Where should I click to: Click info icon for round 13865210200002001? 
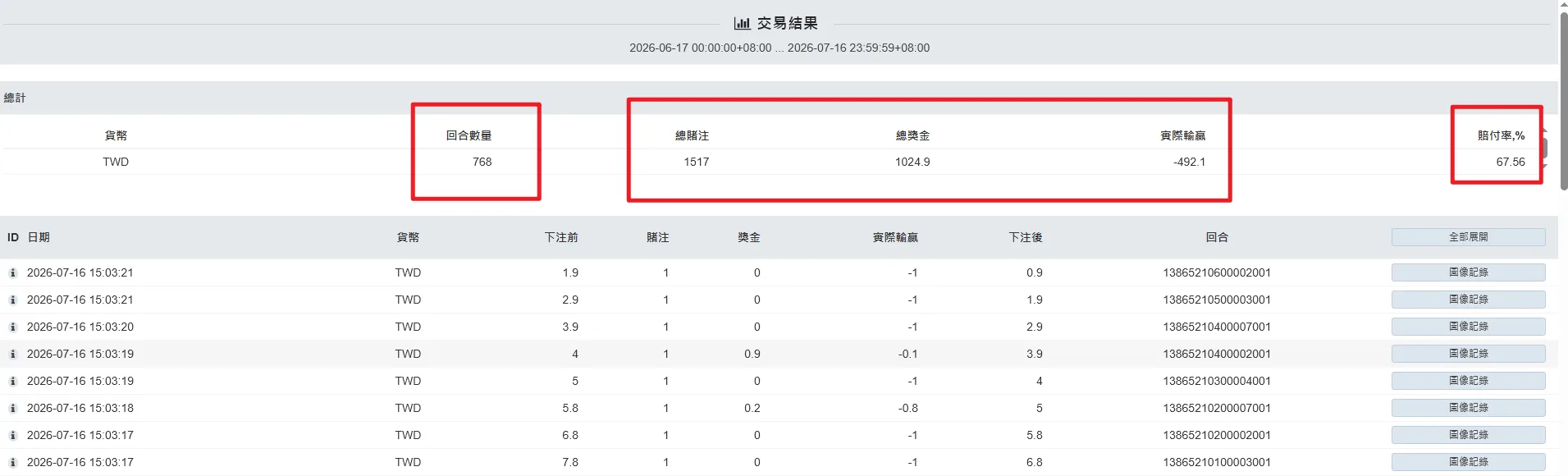13,435
